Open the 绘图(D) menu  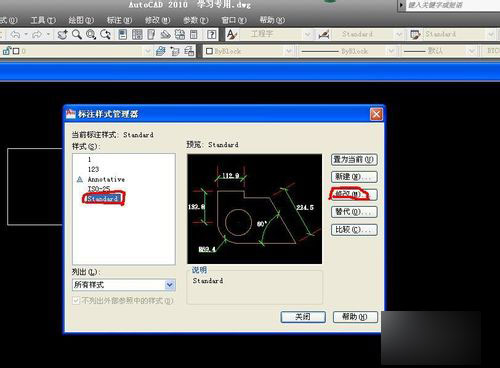[81, 20]
